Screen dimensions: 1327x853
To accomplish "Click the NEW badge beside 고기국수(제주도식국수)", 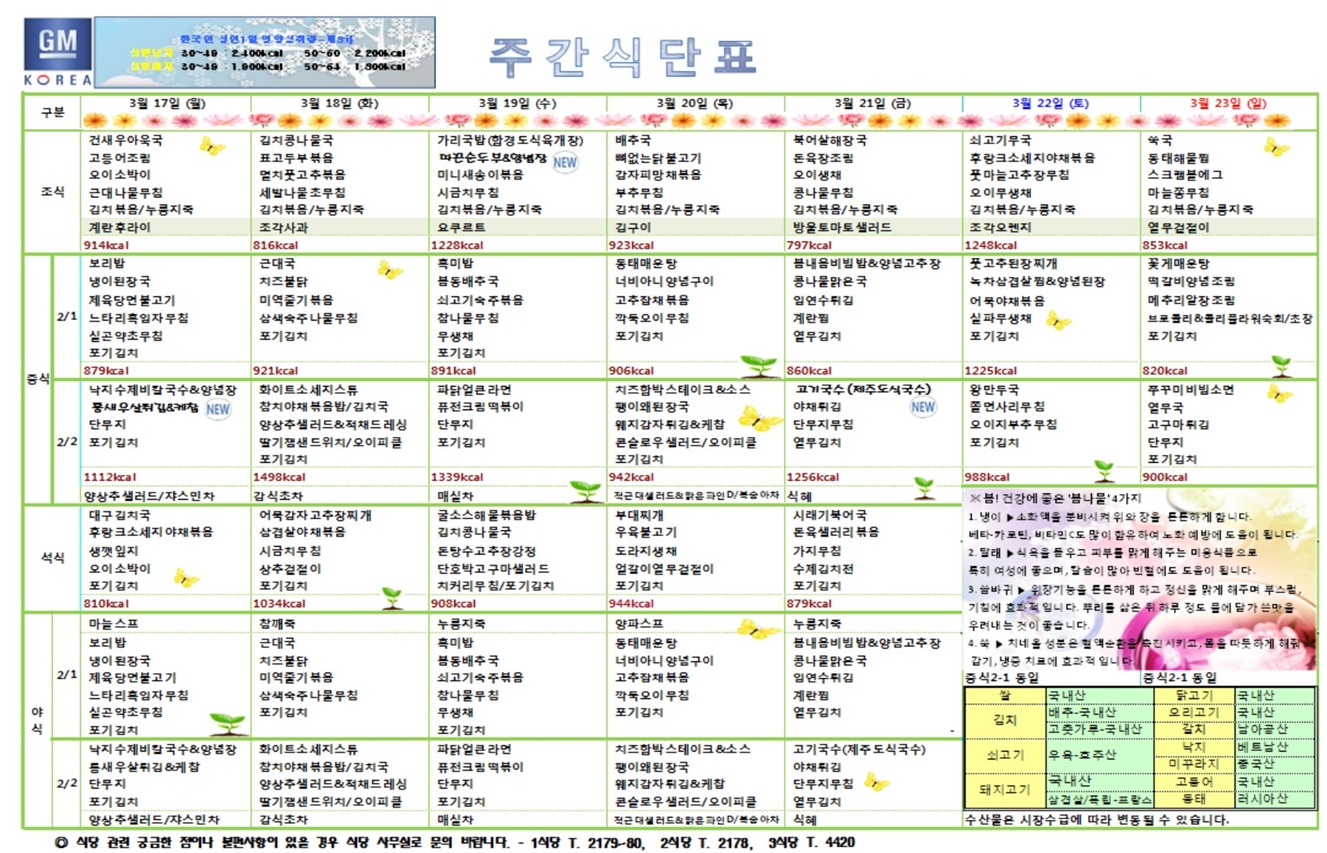I will coord(922,406).
